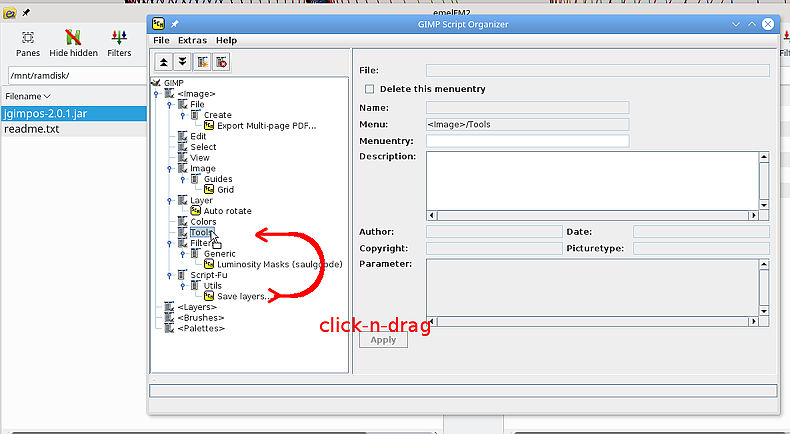Click the Menu field showing <Image>/Tools

pyautogui.click(x=528, y=124)
